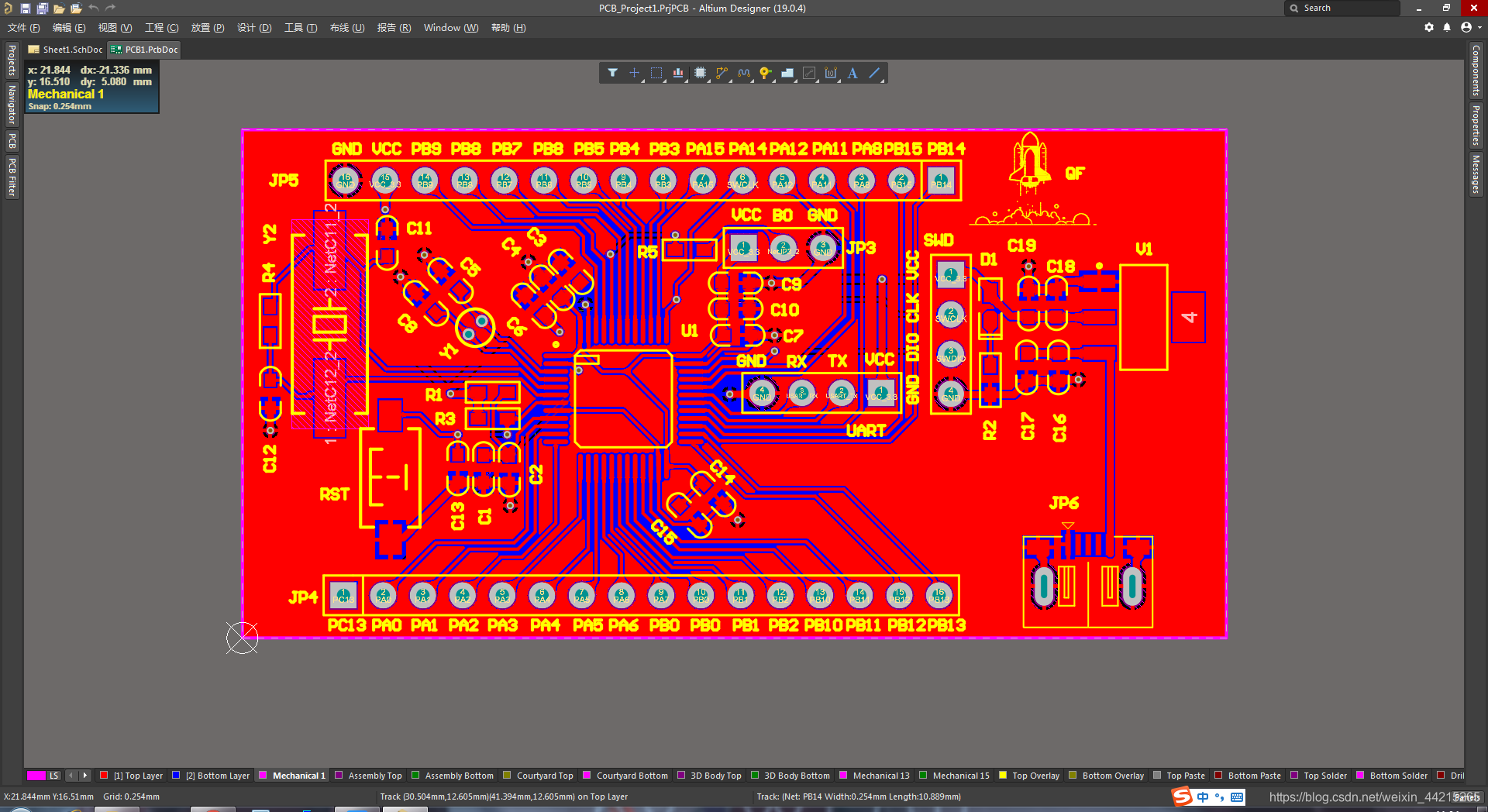Open the Messages panel on right
Image resolution: width=1488 pixels, height=812 pixels.
click(1476, 174)
